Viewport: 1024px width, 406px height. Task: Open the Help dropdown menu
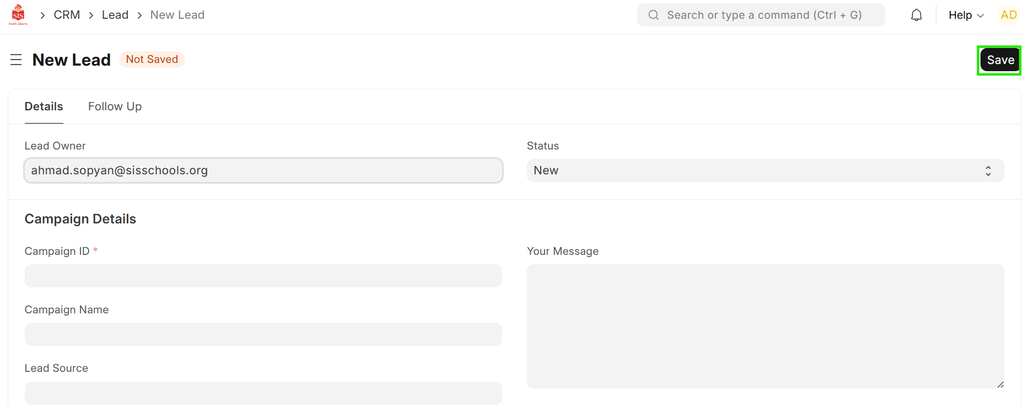pyautogui.click(x=966, y=15)
